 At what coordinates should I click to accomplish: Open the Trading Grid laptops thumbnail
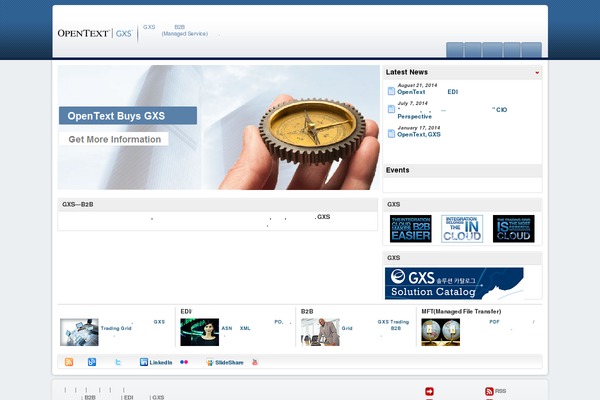coord(79,332)
